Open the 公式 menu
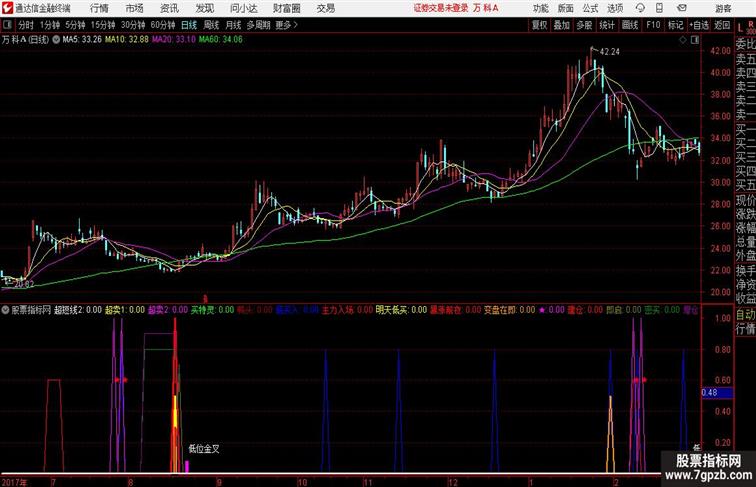The height and width of the screenshot is (487, 756). [590, 8]
